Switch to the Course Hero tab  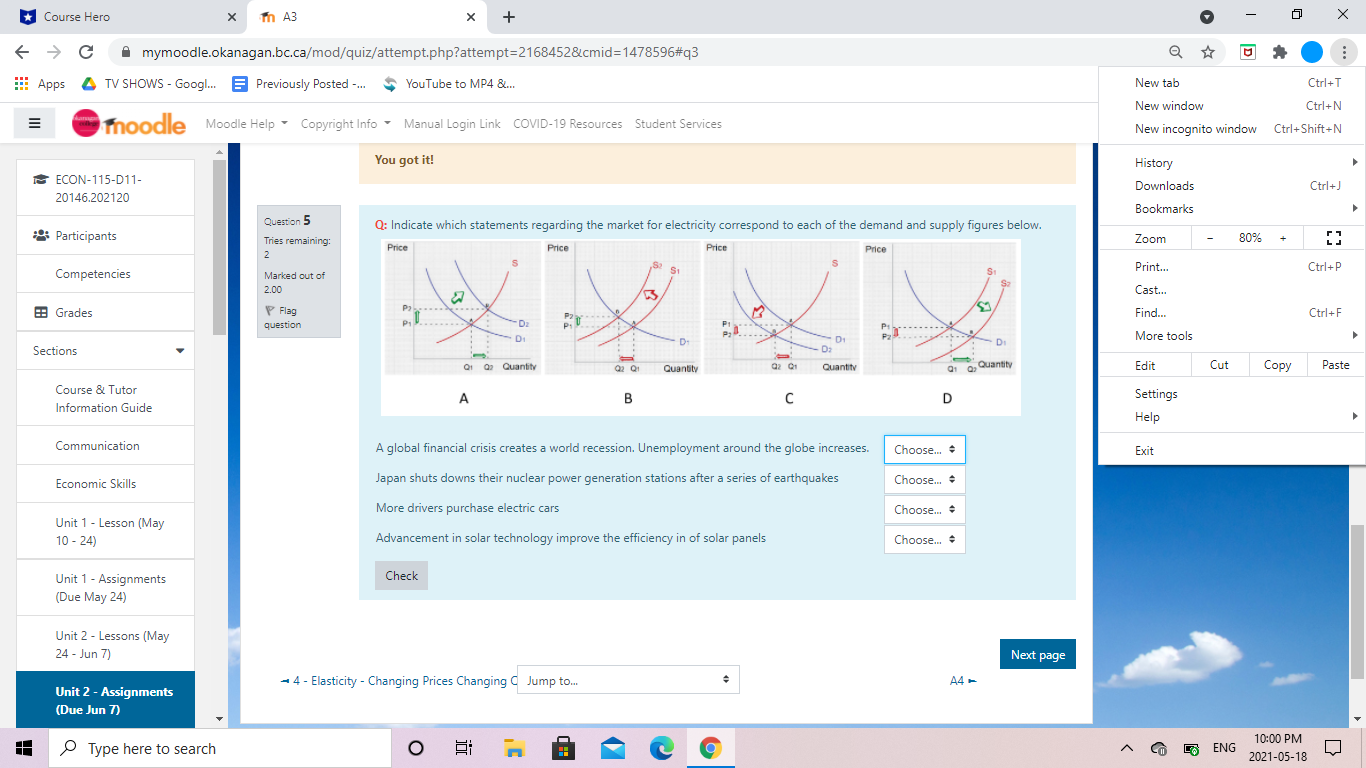pos(125,17)
